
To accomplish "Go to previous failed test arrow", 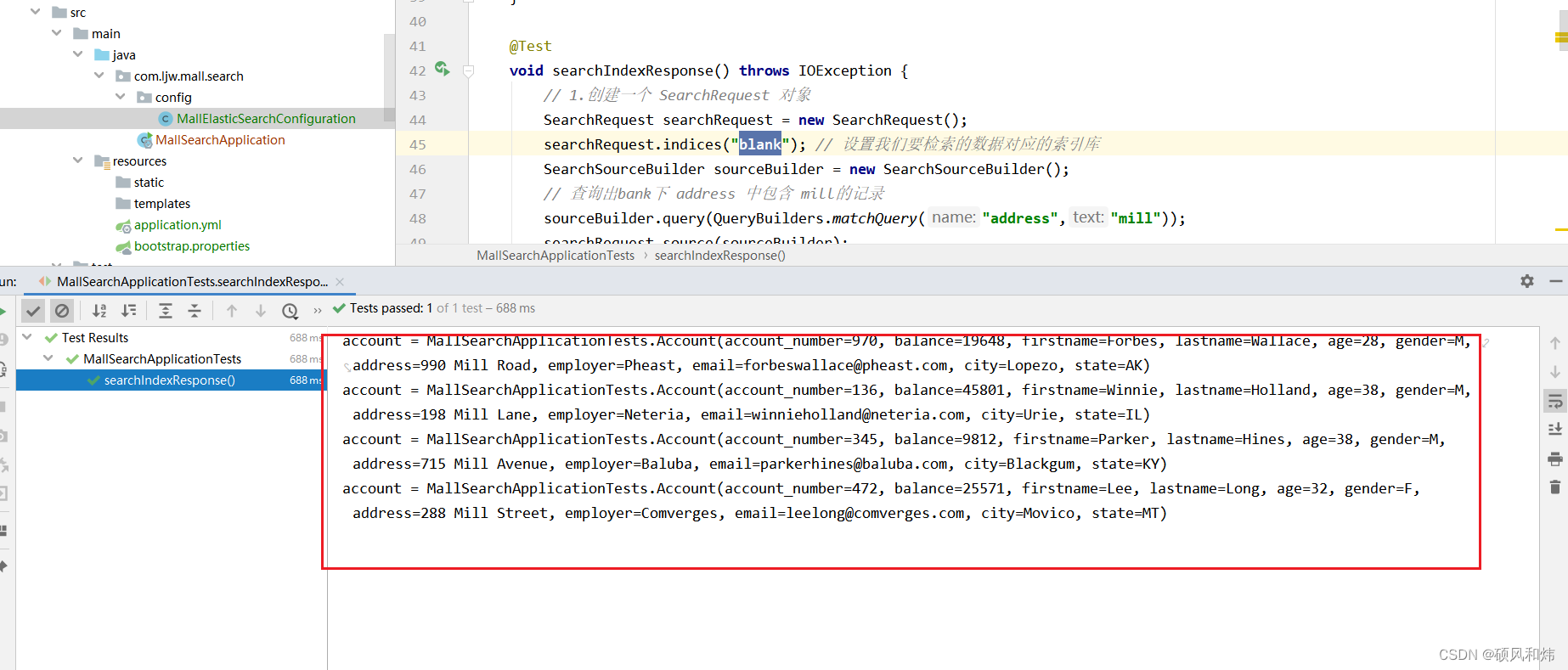I will pyautogui.click(x=232, y=311).
